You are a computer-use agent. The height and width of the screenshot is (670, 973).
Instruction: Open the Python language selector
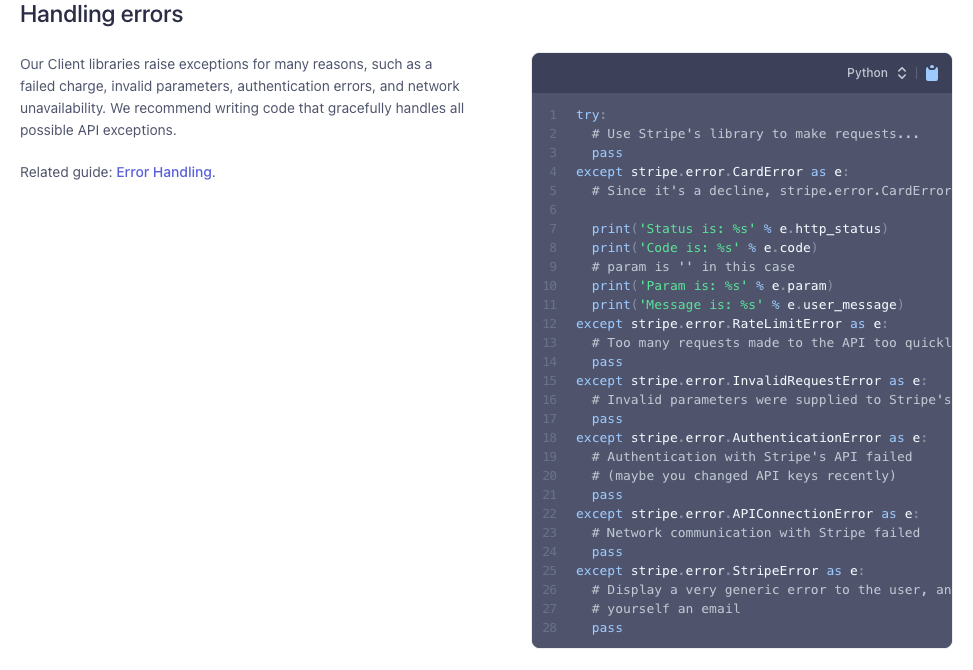coord(876,73)
